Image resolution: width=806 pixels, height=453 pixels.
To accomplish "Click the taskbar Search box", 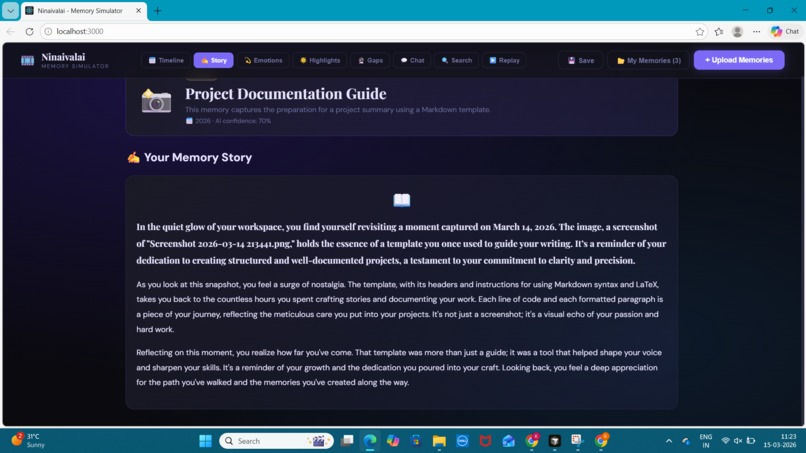I will point(277,441).
